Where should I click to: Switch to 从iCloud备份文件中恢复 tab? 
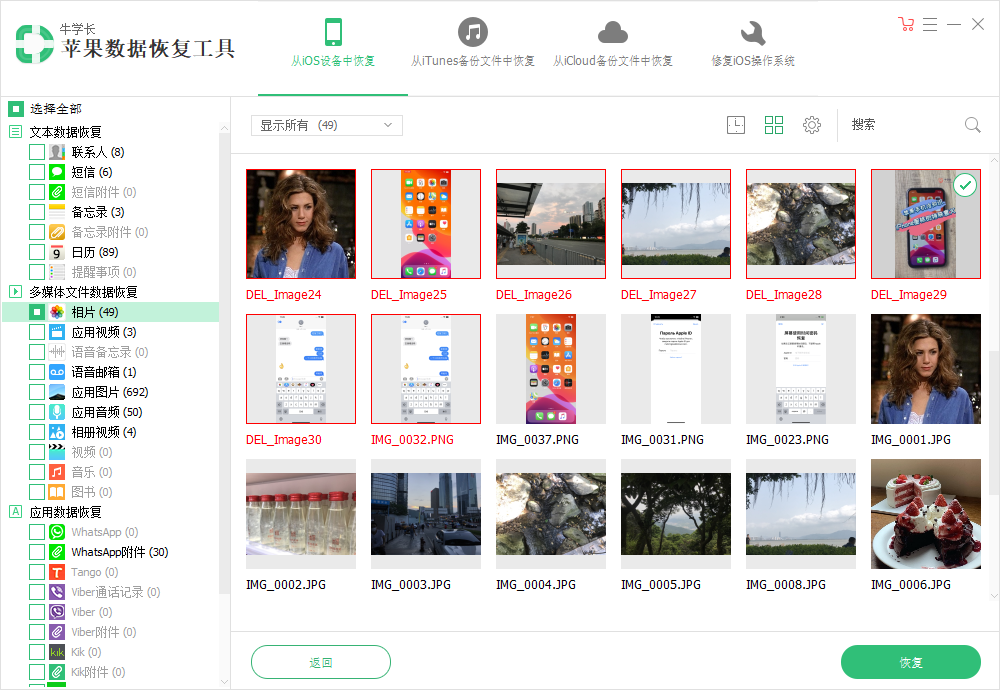(x=613, y=43)
